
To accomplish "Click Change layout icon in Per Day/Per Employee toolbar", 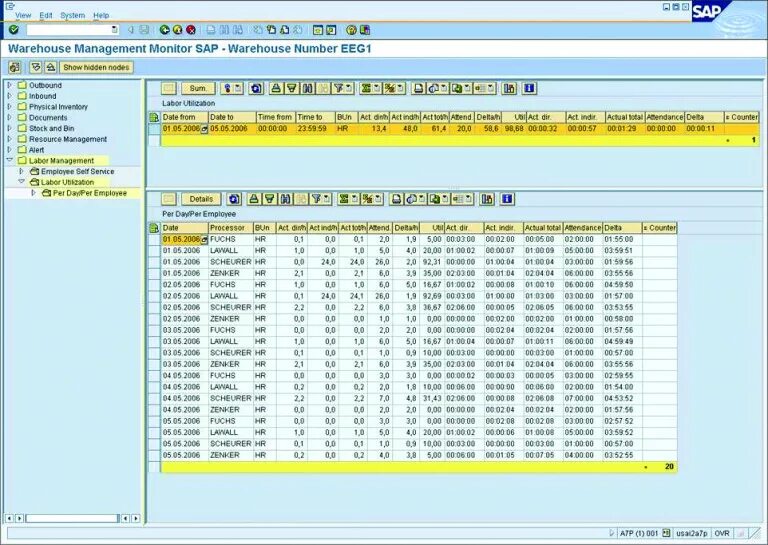I will click(x=487, y=199).
